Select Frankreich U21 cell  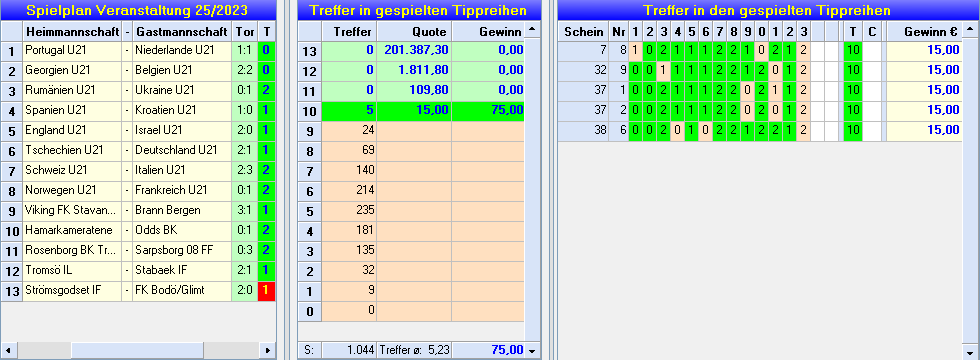pos(182,191)
